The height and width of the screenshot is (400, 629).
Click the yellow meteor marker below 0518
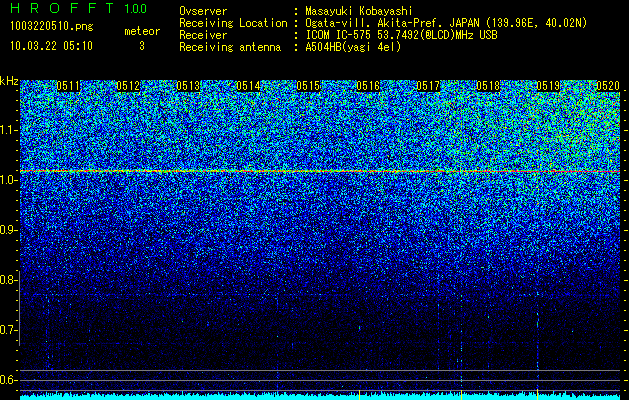pyautogui.click(x=462, y=395)
